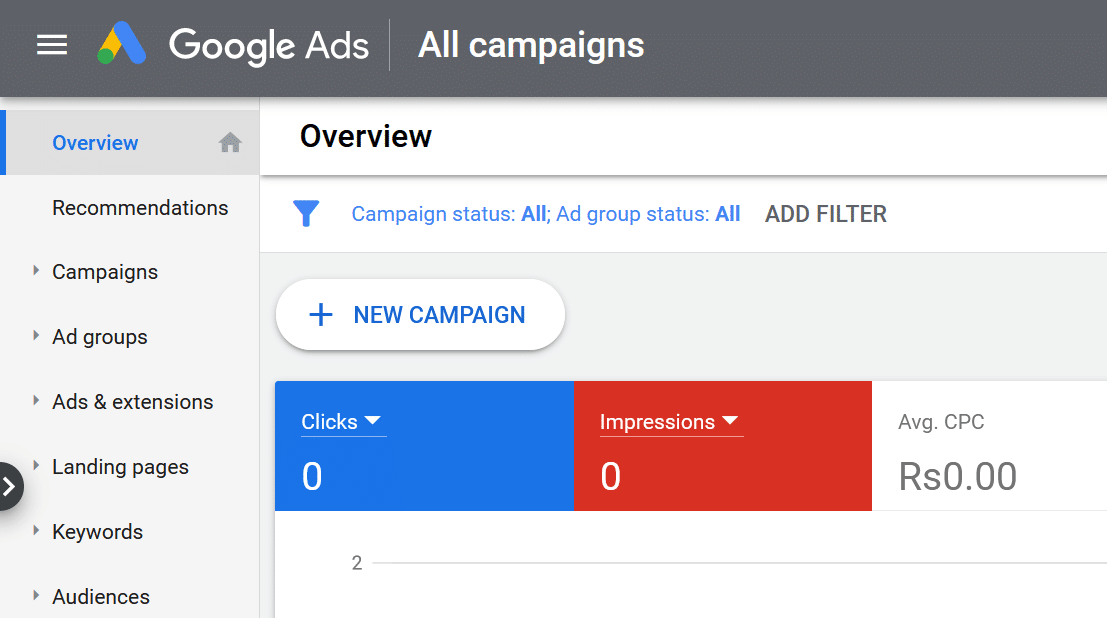
Task: Open the Clicks metric dropdown
Action: (x=372, y=421)
